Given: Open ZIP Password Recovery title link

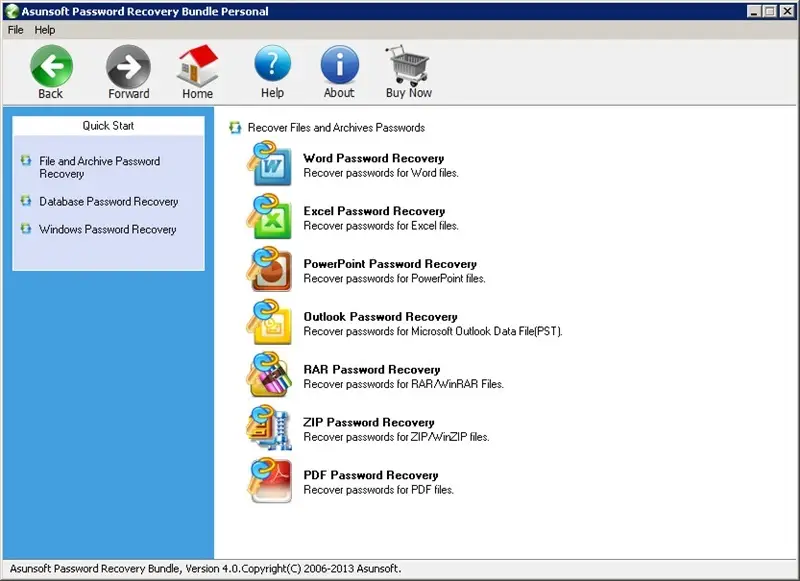Looking at the screenshot, I should [369, 422].
